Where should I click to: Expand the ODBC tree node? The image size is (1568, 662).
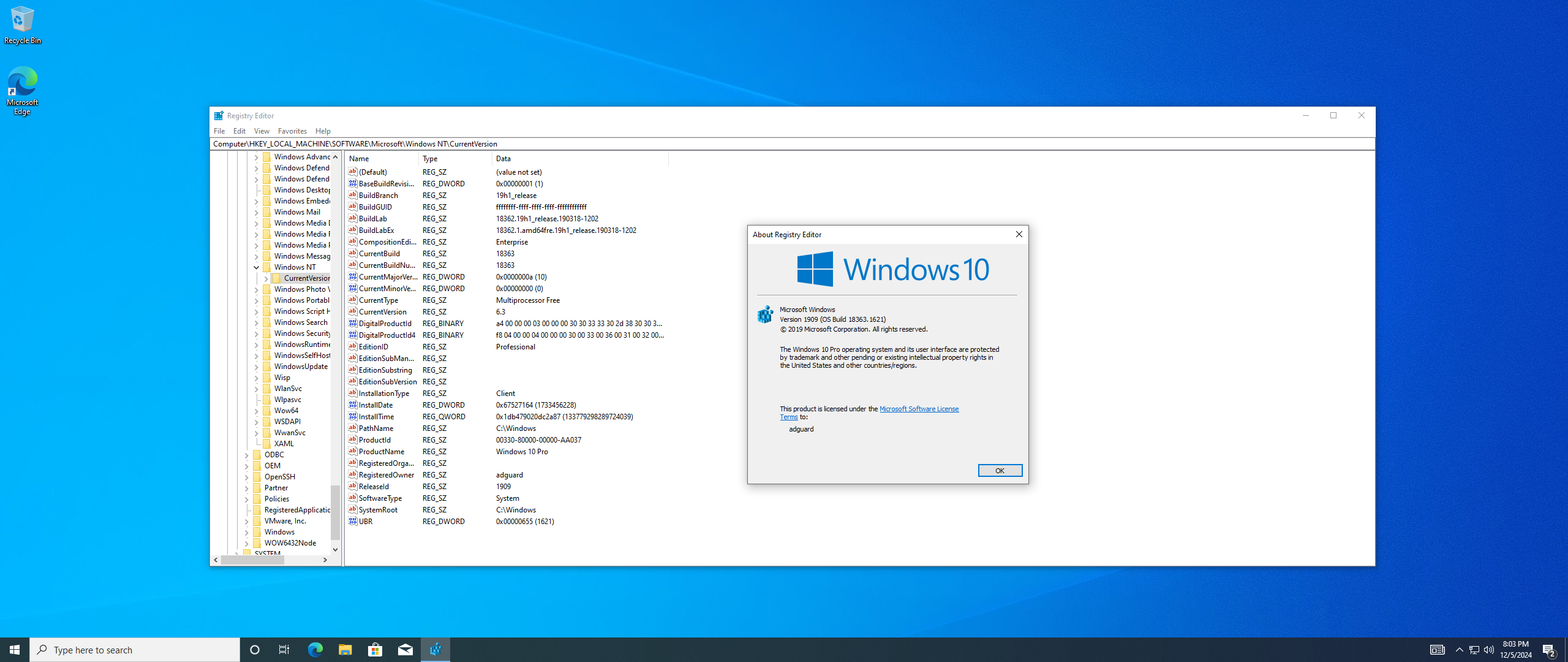point(247,455)
